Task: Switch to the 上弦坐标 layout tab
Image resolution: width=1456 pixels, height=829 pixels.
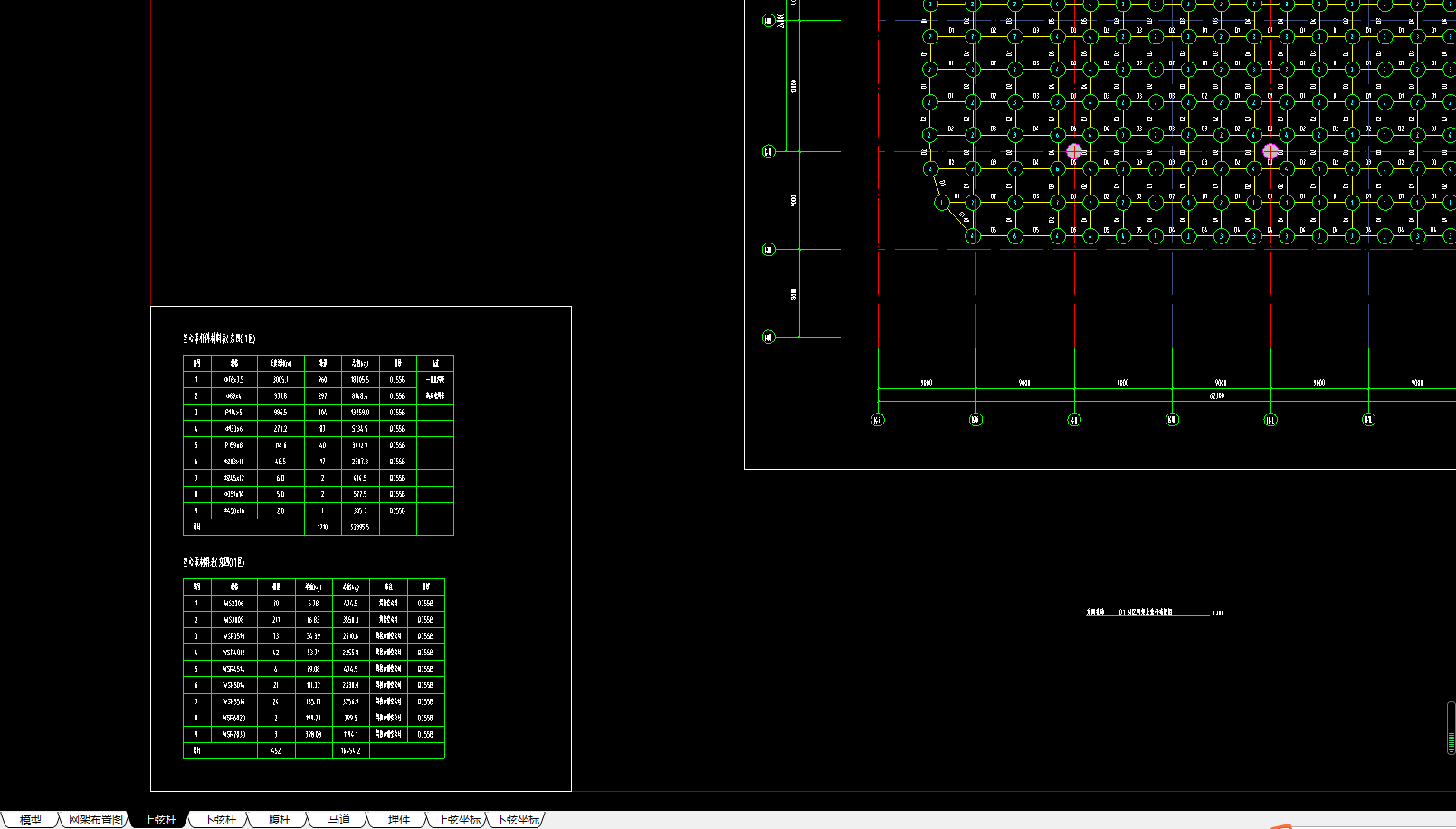Action: click(459, 820)
